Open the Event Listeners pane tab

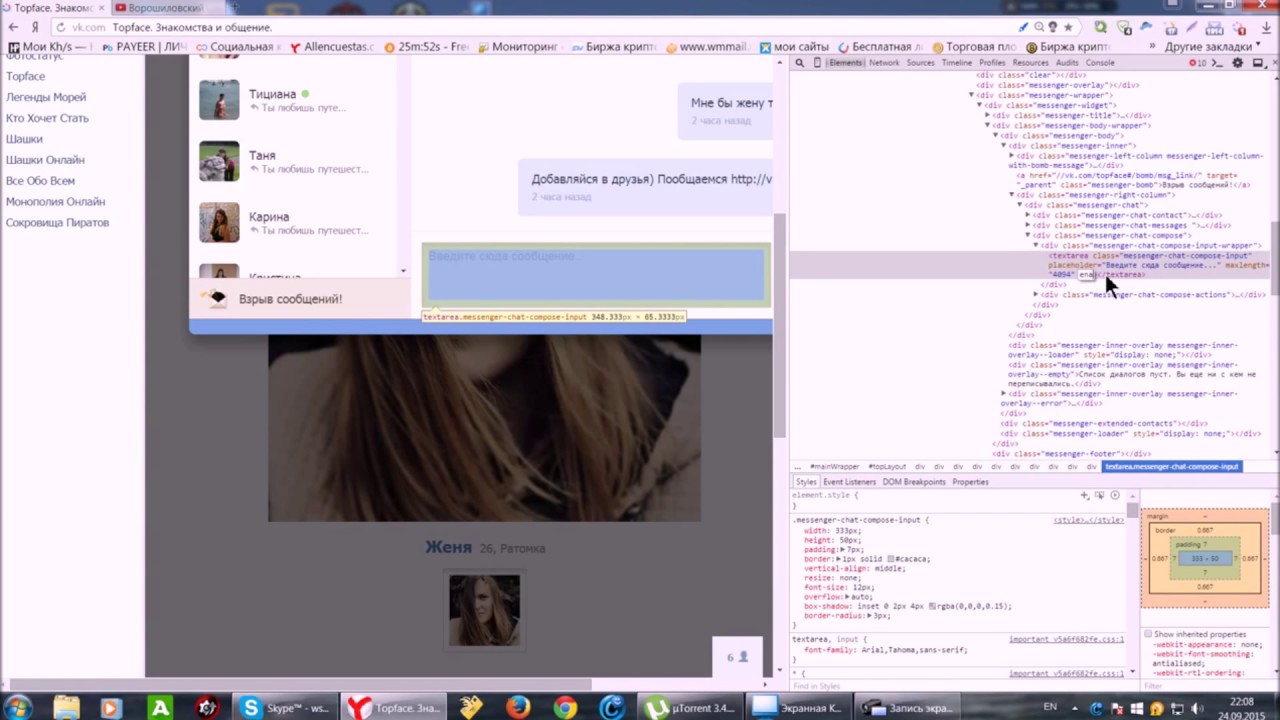(x=849, y=482)
